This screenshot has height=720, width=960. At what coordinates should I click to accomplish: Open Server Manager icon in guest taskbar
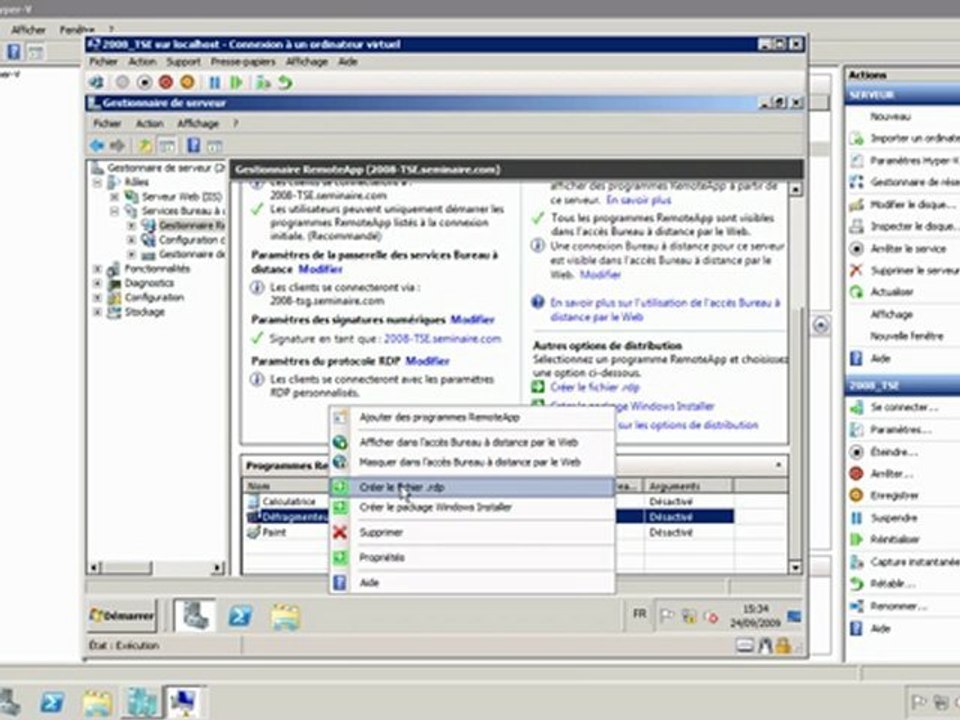pos(194,616)
